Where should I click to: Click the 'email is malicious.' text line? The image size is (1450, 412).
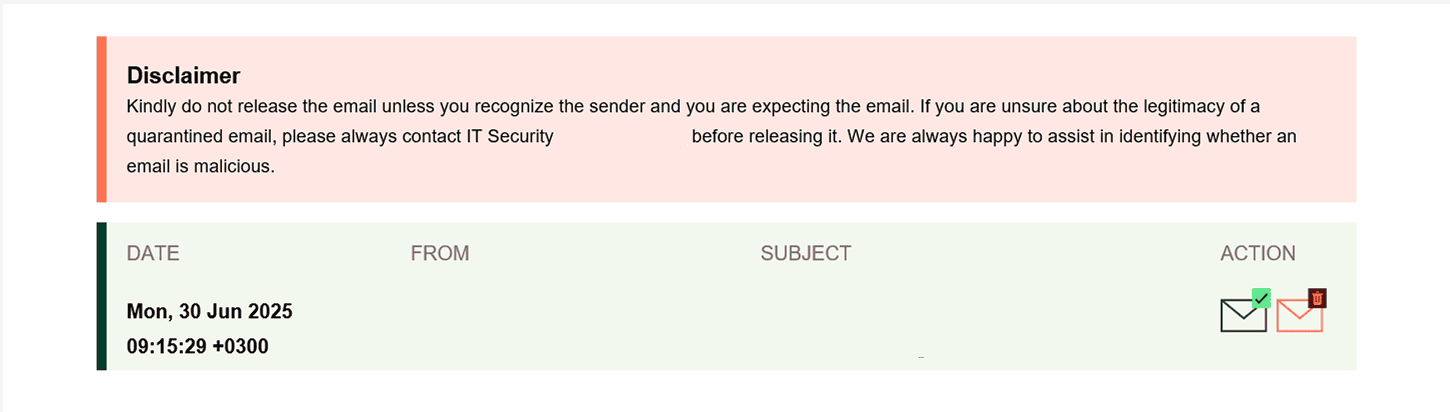200,166
